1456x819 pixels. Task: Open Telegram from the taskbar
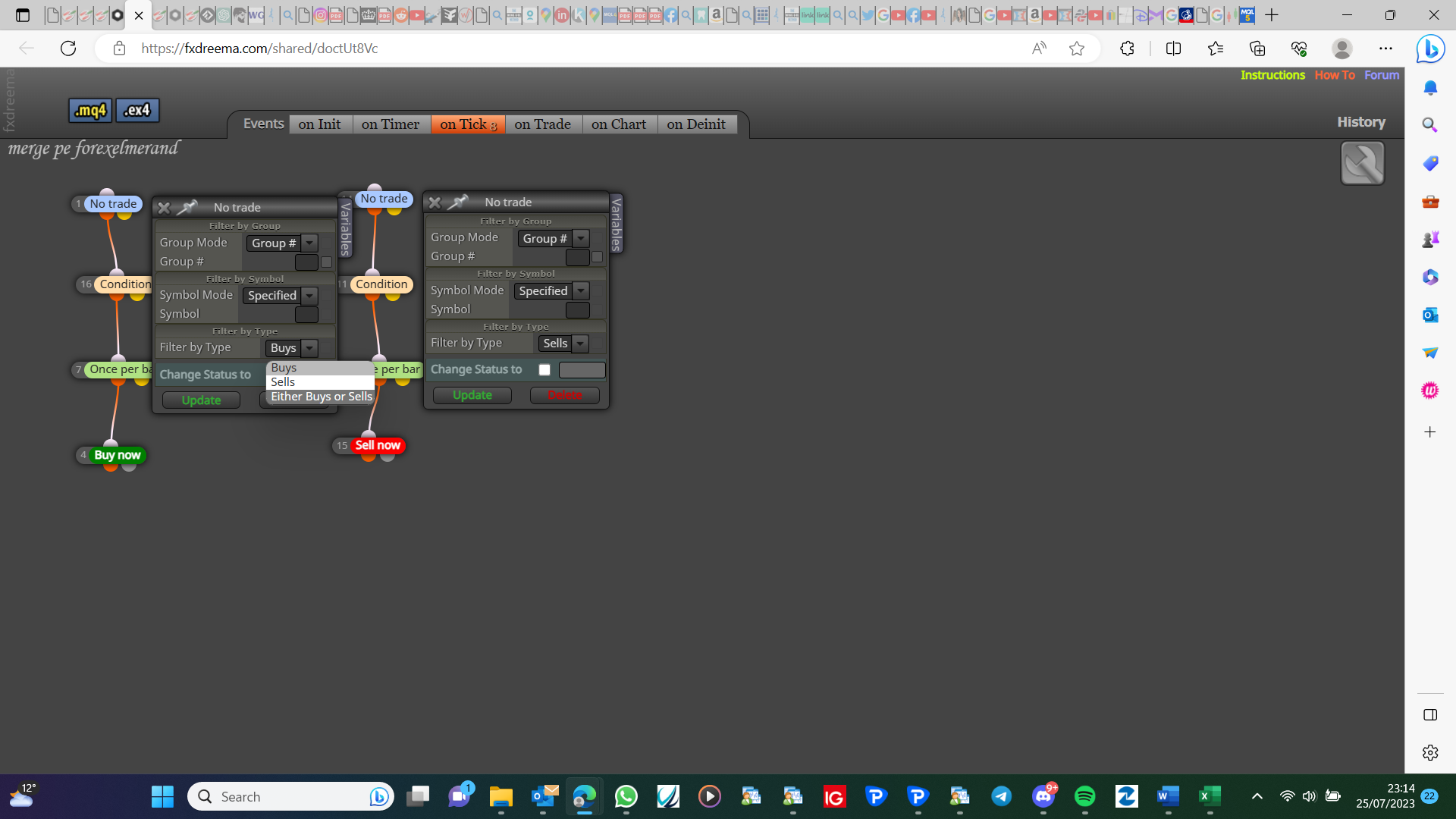pos(1002,796)
